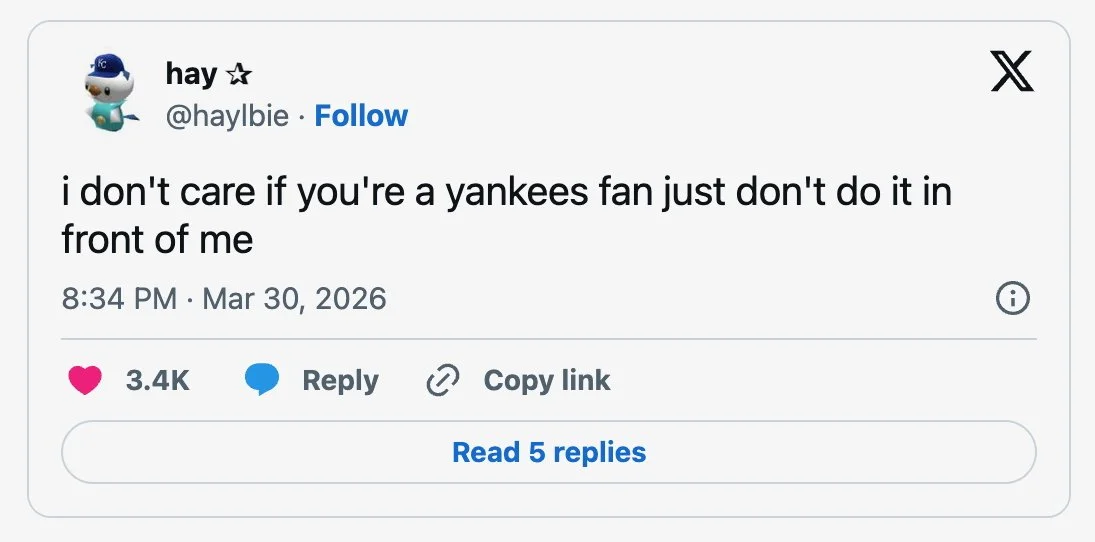Screen dimensions: 1095x542
Task: Click the blue reply bubble icon
Action: pos(263,380)
